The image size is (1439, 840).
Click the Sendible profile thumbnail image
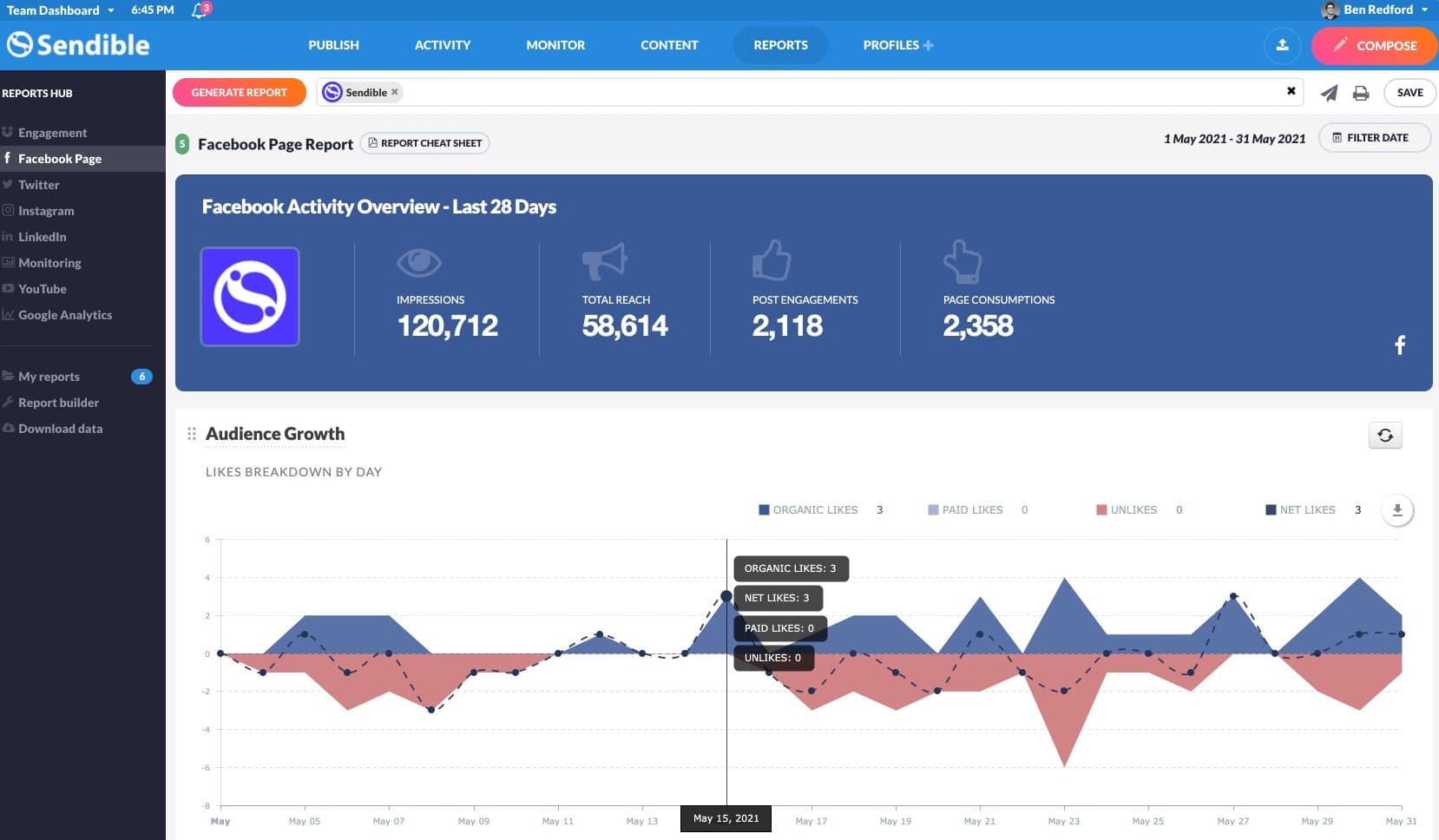250,297
